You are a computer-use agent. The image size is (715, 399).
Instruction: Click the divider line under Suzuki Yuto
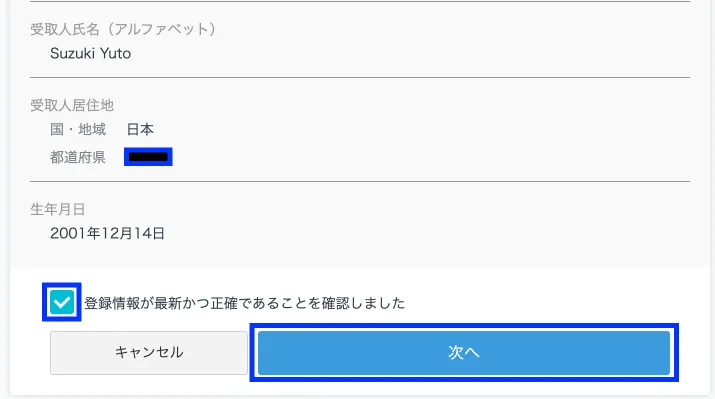[x=360, y=78]
